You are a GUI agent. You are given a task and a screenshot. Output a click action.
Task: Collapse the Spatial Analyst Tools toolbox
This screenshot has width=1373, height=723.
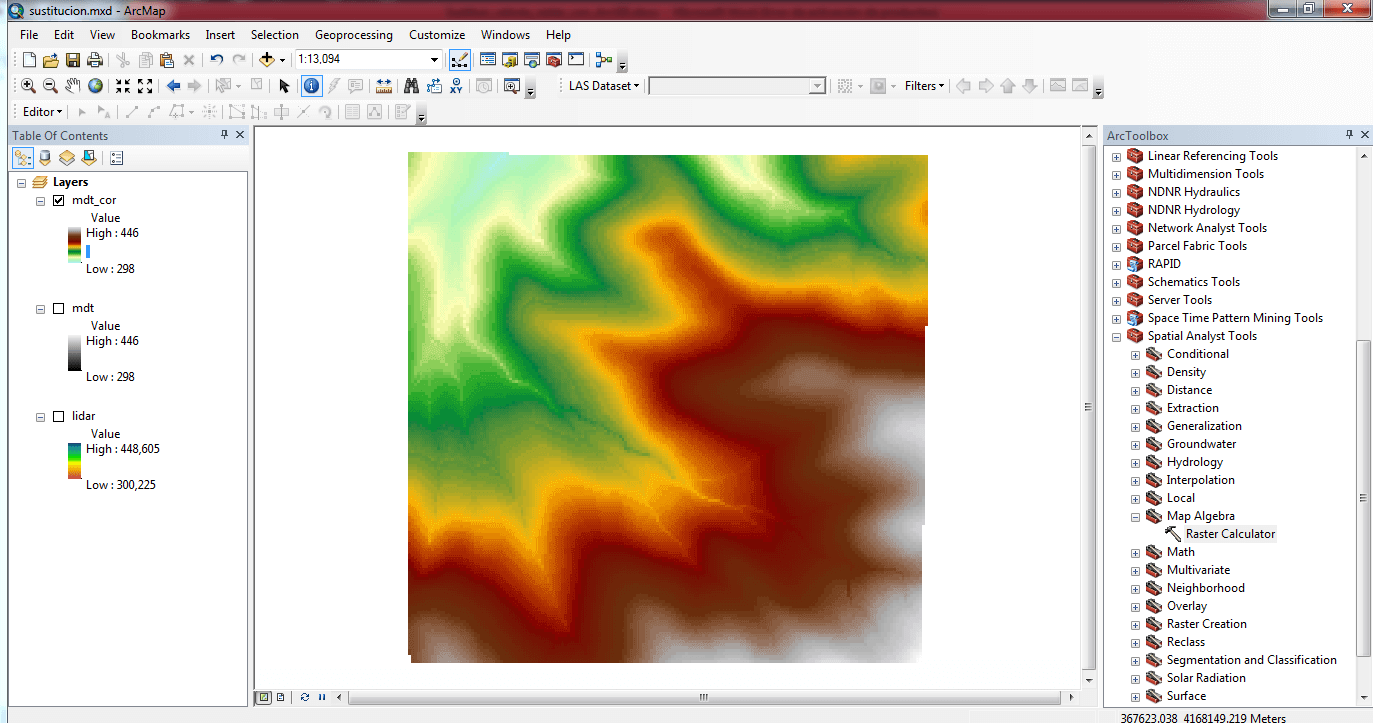coord(1116,337)
